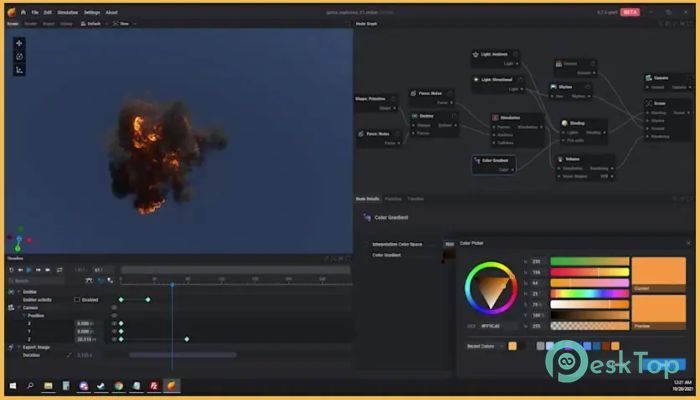Click the Light Ambient node icon
Screen dimensions: 700x400
pyautogui.click(x=476, y=54)
